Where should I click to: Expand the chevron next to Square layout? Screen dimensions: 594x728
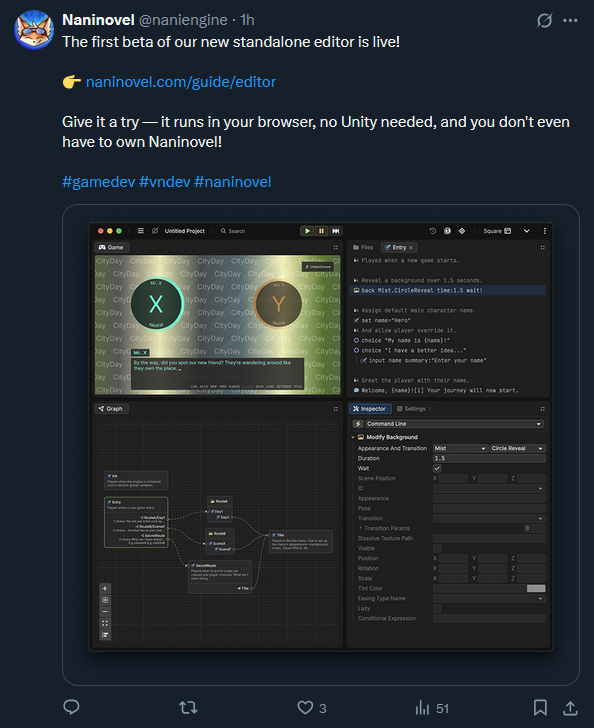pyautogui.click(x=526, y=231)
